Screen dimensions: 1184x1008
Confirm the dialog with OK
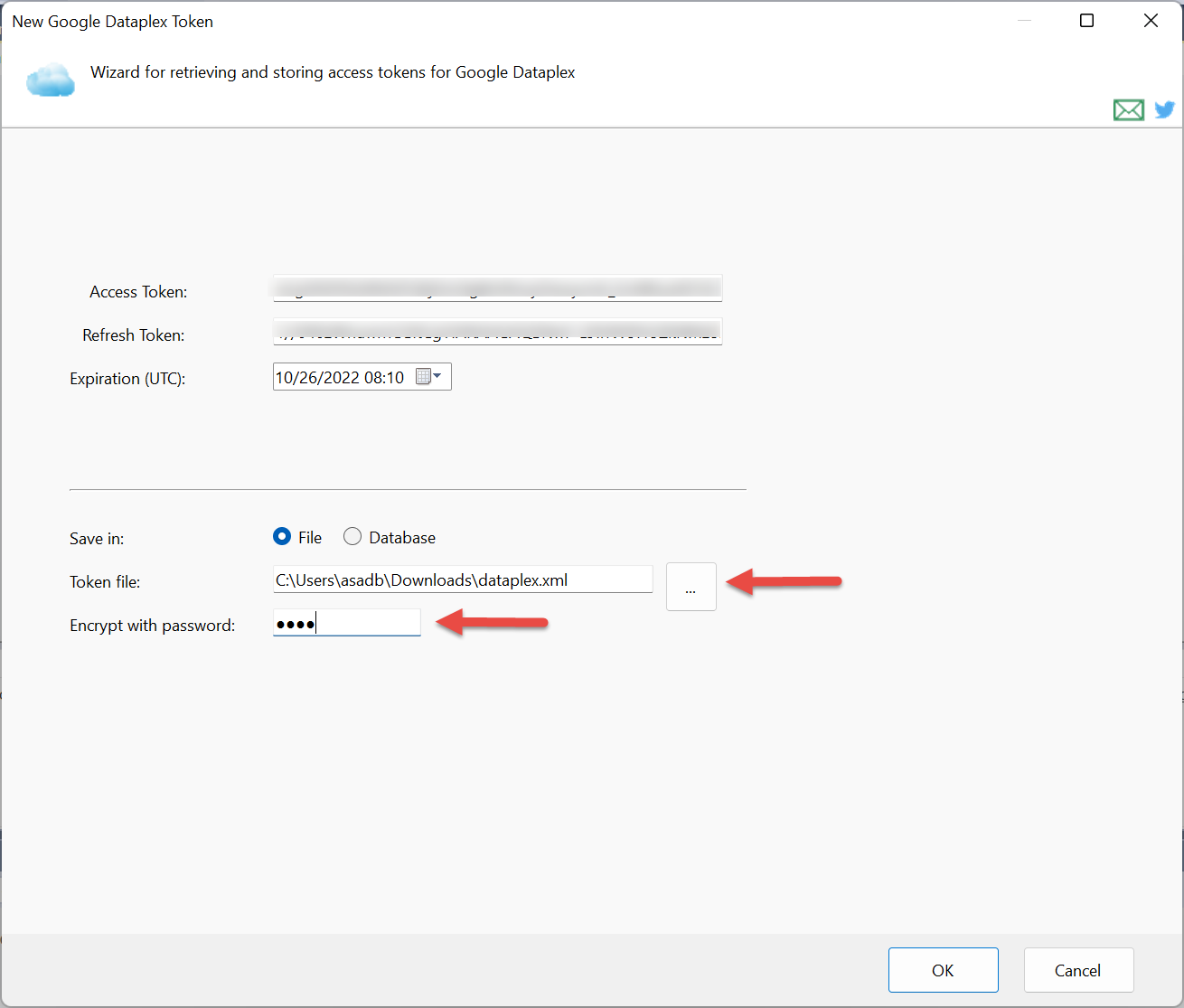pos(944,970)
